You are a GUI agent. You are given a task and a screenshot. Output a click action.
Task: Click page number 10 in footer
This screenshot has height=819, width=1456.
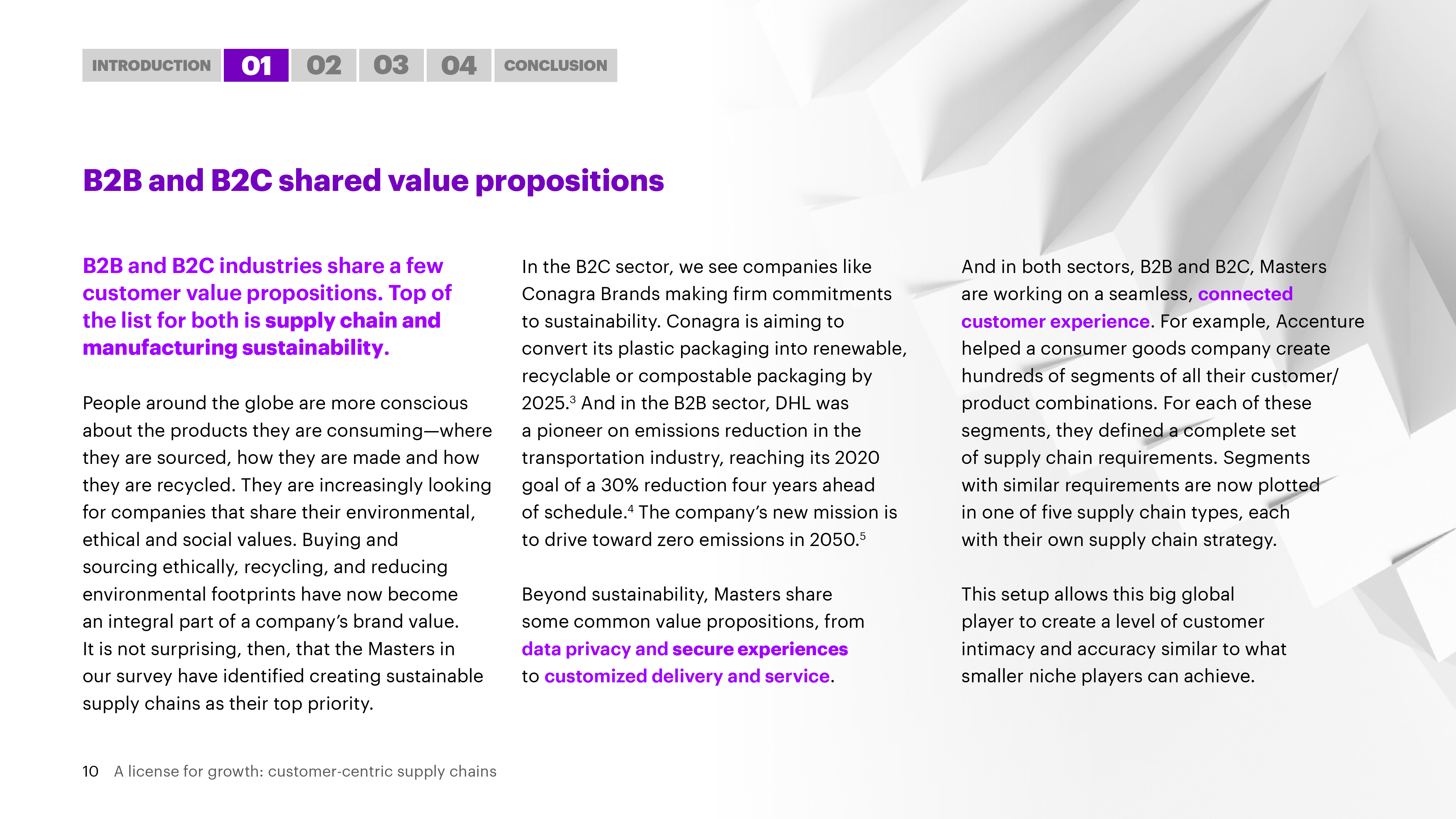[x=91, y=772]
